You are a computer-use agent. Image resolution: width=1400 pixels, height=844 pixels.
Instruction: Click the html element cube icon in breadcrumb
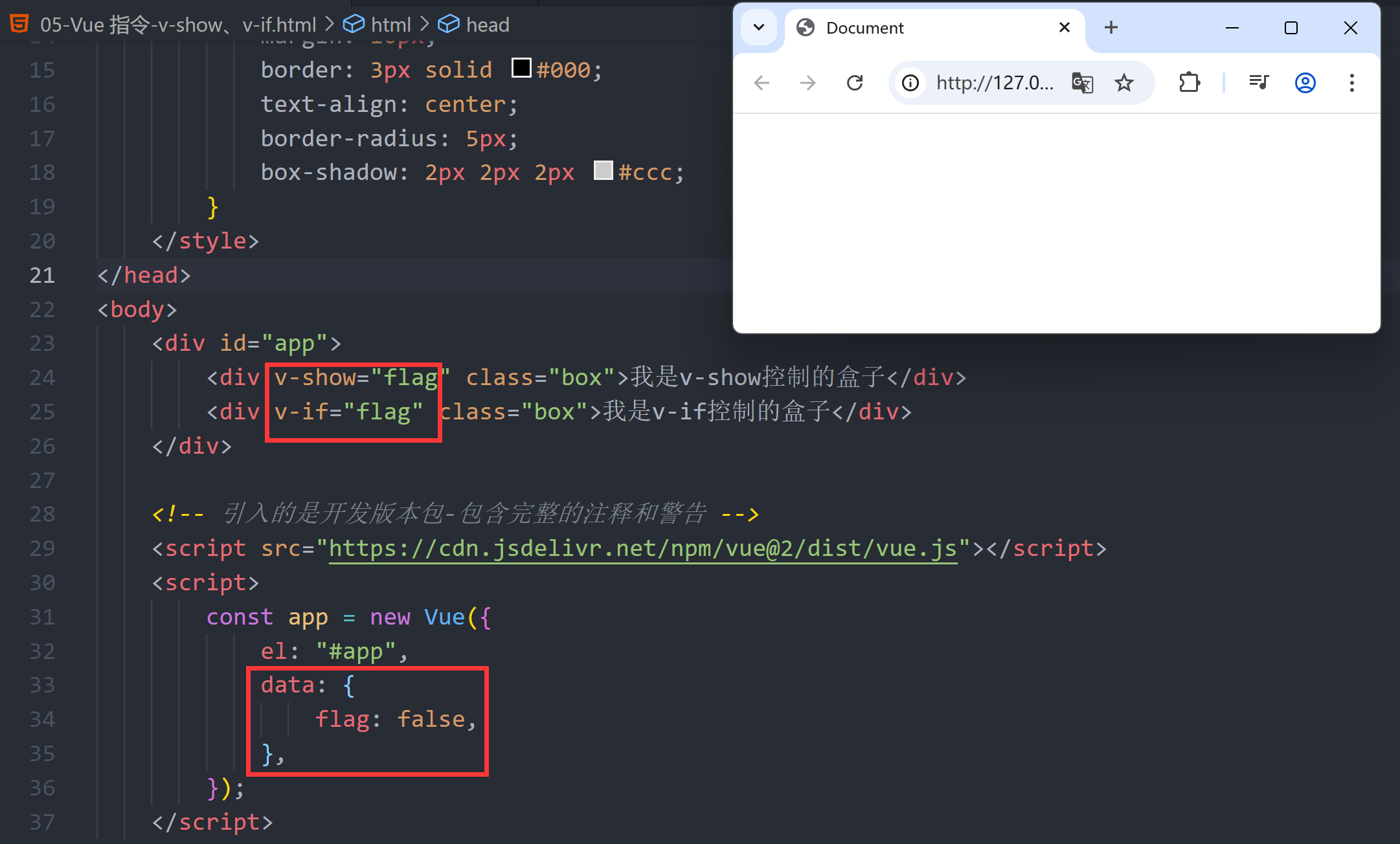354,25
